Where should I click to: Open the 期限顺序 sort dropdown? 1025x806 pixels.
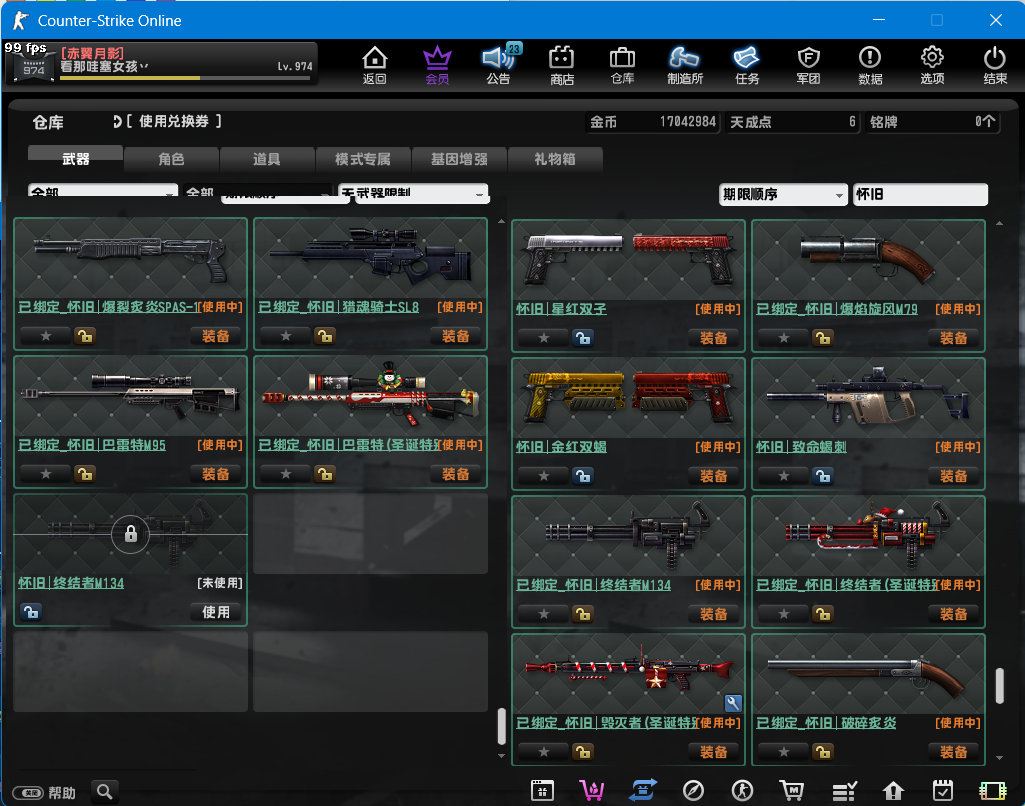[x=782, y=194]
